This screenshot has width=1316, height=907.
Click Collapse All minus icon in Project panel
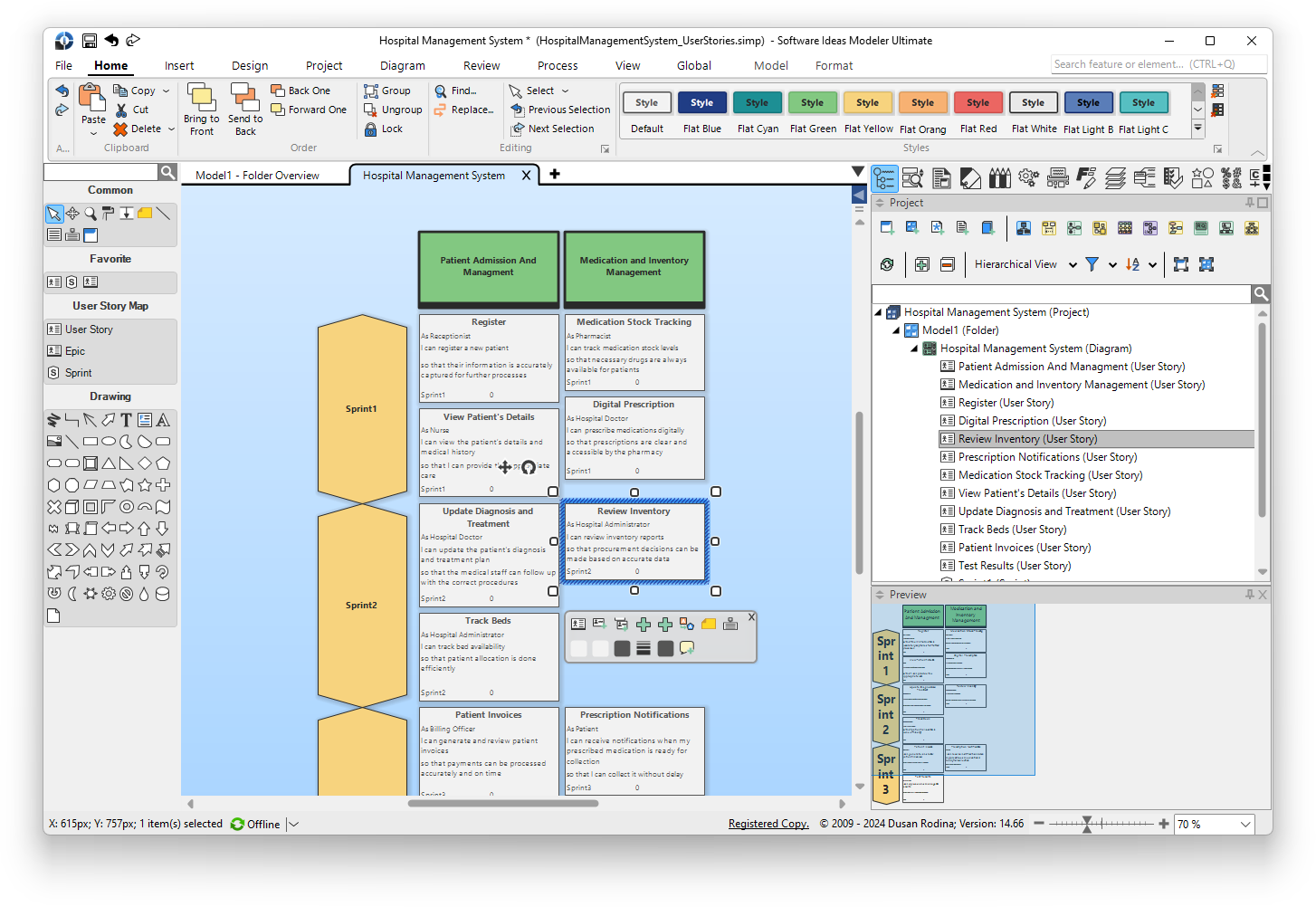(947, 264)
